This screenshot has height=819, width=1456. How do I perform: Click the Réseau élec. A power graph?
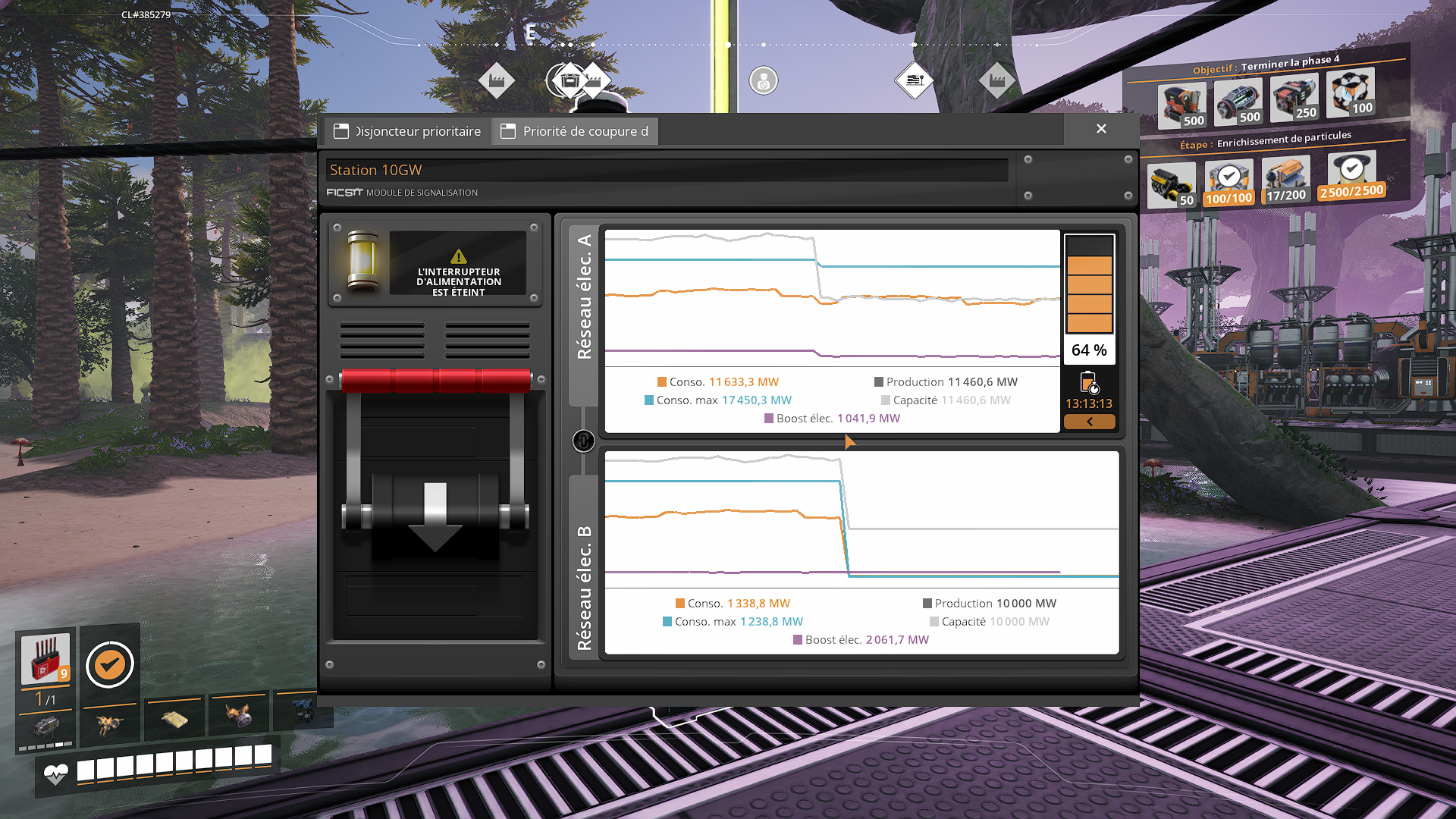tap(832, 298)
